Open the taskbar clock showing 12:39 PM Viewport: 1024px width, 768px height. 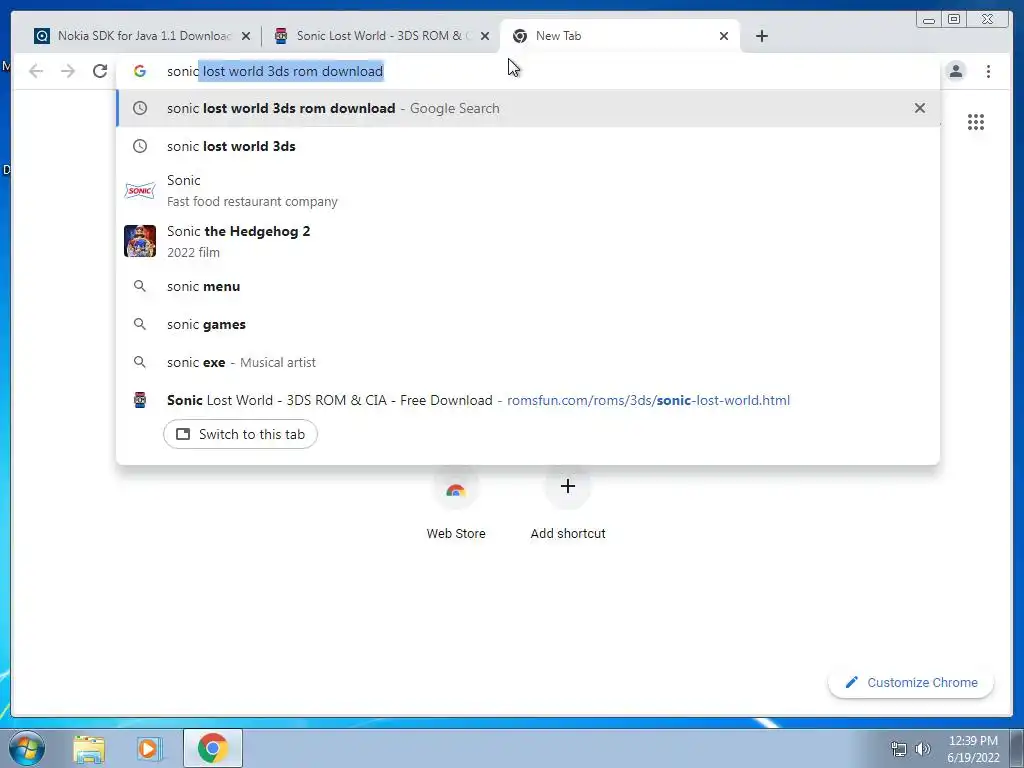tap(973, 749)
